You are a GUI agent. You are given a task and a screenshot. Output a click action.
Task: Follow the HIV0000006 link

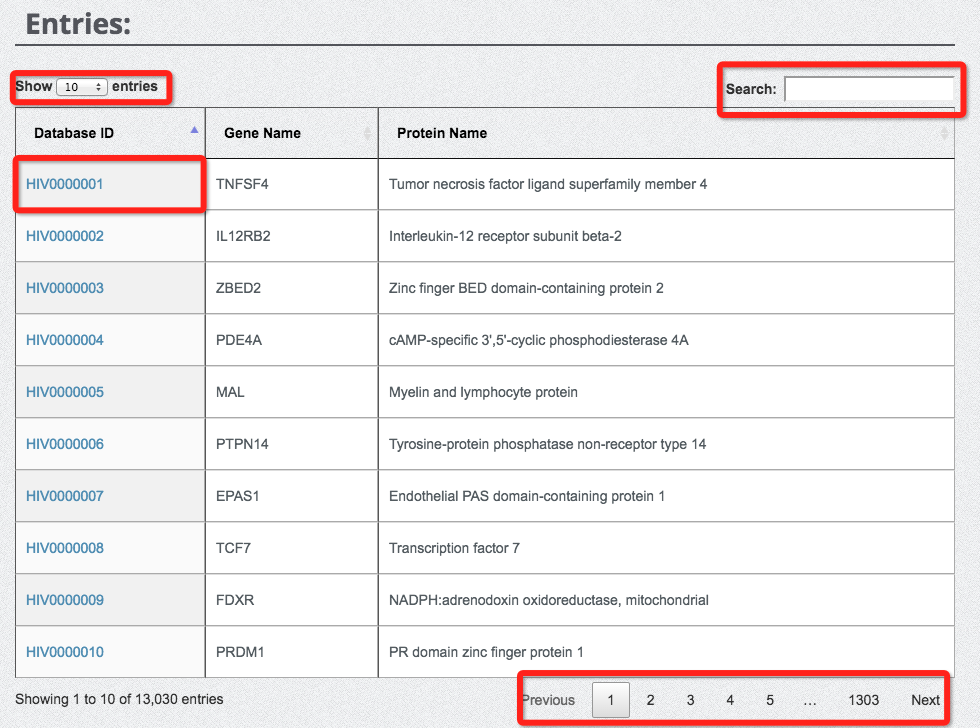click(x=65, y=444)
